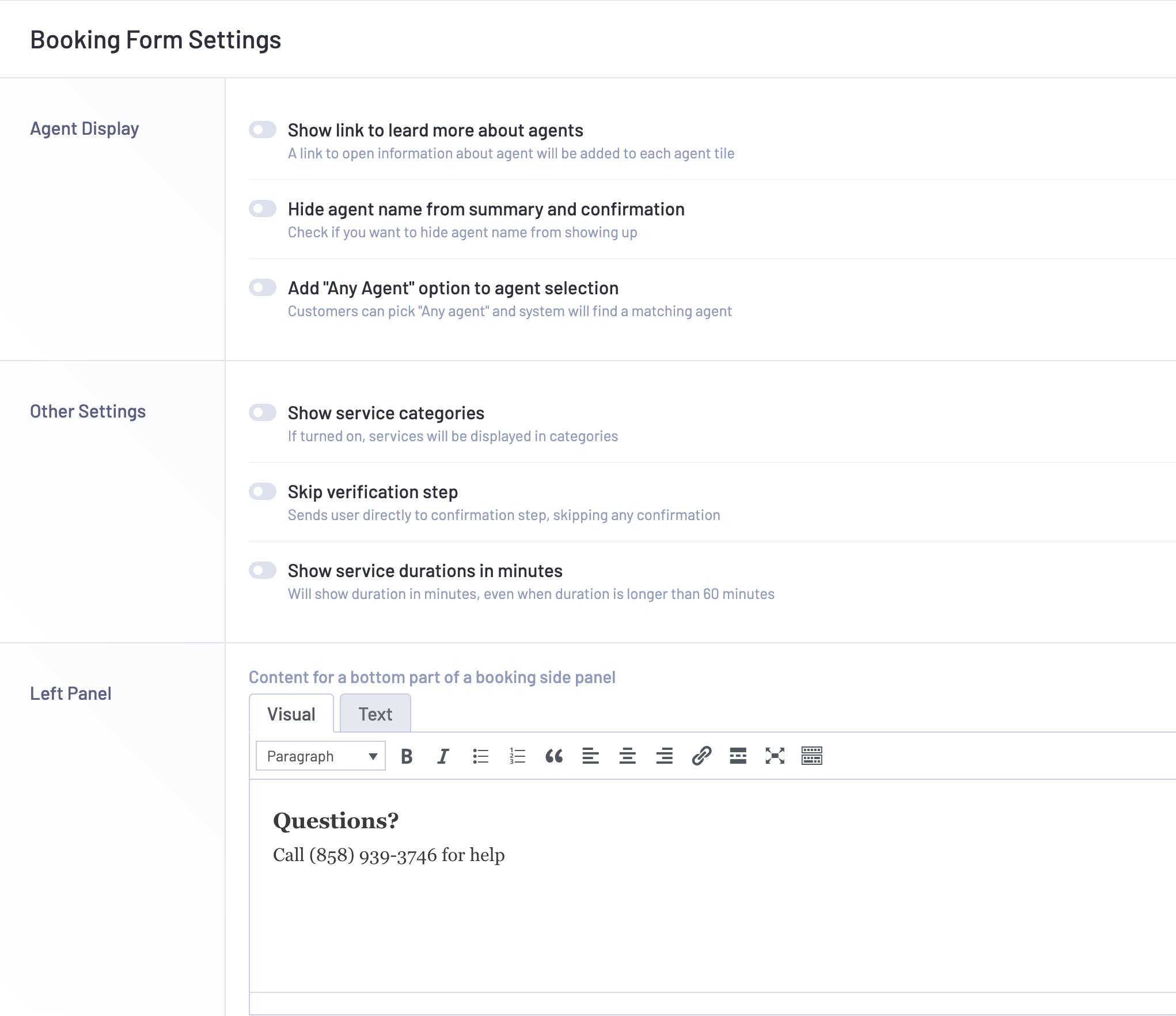
Task: Toggle Show service categories setting
Action: (x=262, y=411)
